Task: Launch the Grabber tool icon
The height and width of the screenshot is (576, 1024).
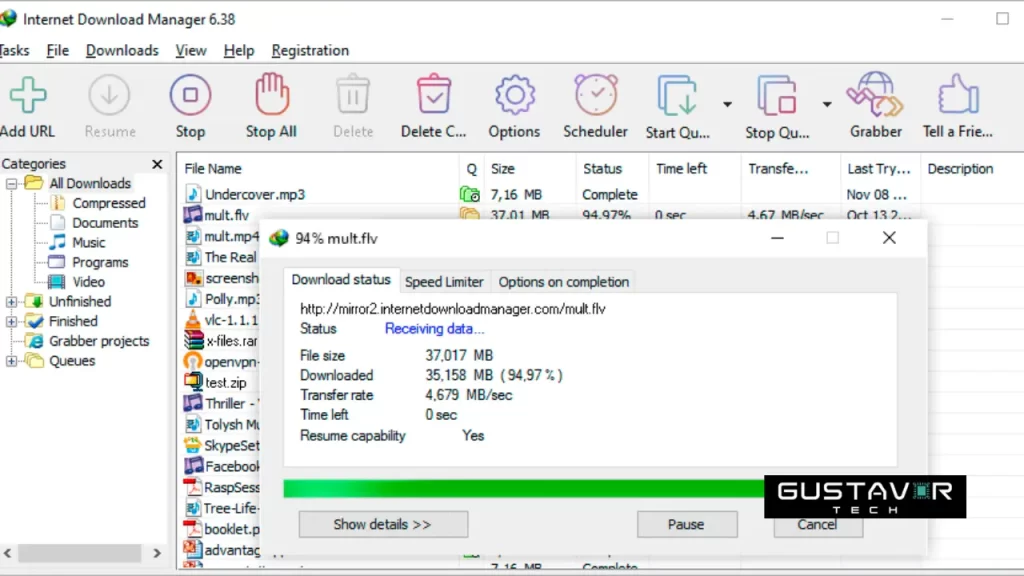Action: (x=875, y=96)
